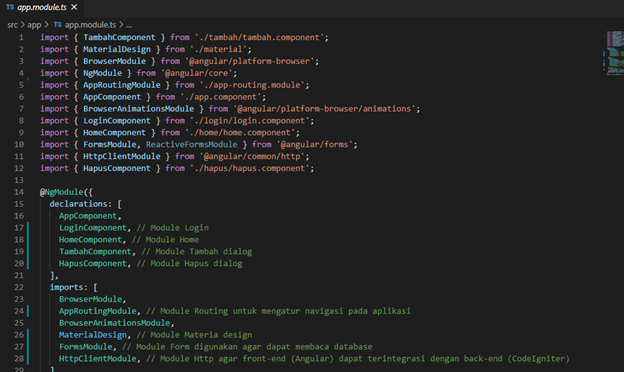Click AppComponent inside the declarations array

[88, 216]
